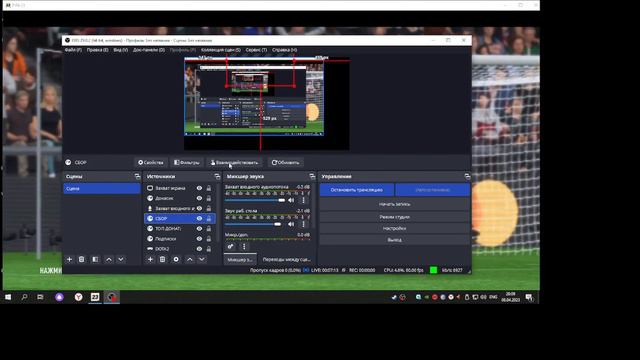This screenshot has width=640, height=360.
Task: Move scene up with the arrow icon
Action: point(109,259)
